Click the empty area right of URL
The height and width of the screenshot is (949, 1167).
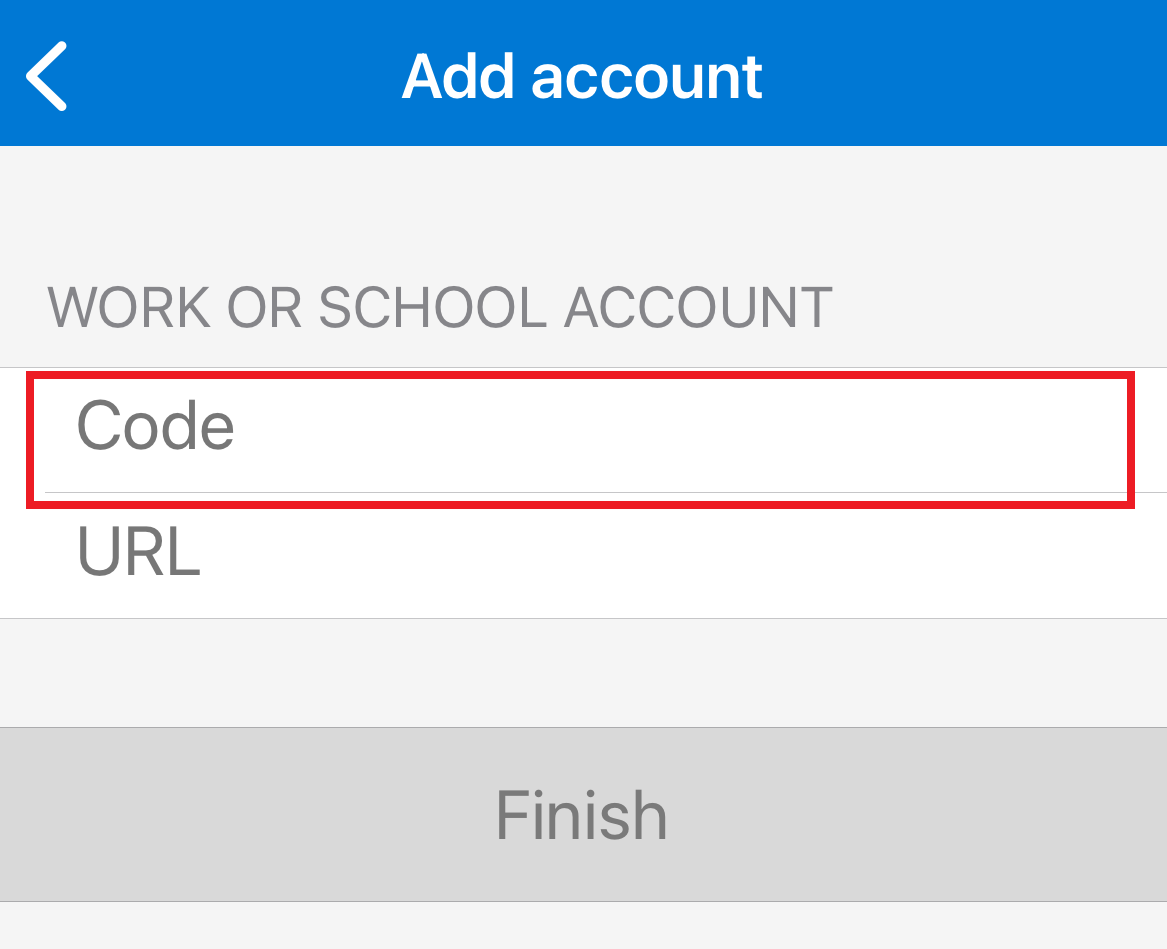tap(700, 555)
